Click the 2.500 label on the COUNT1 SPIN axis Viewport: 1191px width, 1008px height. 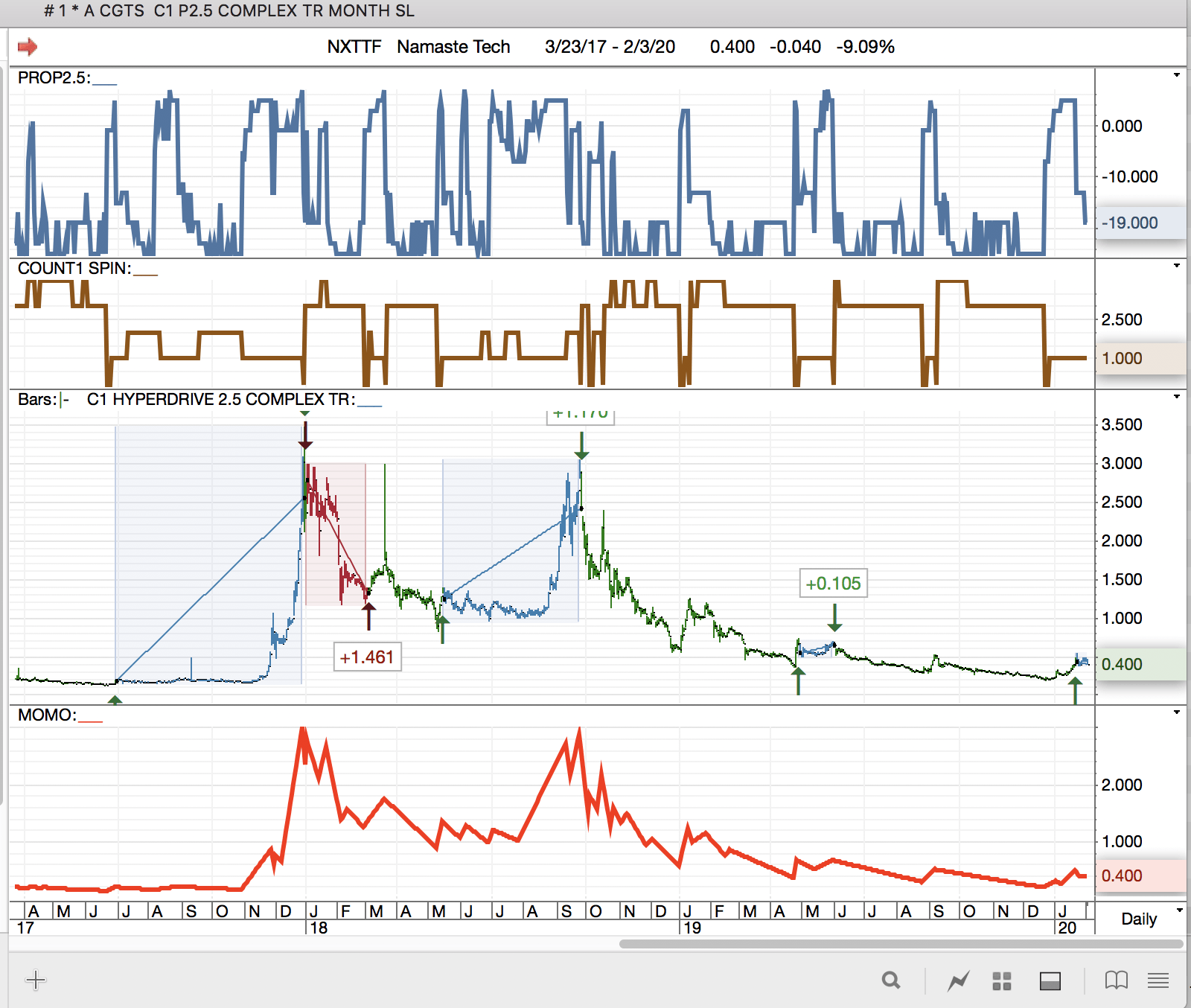click(1122, 319)
